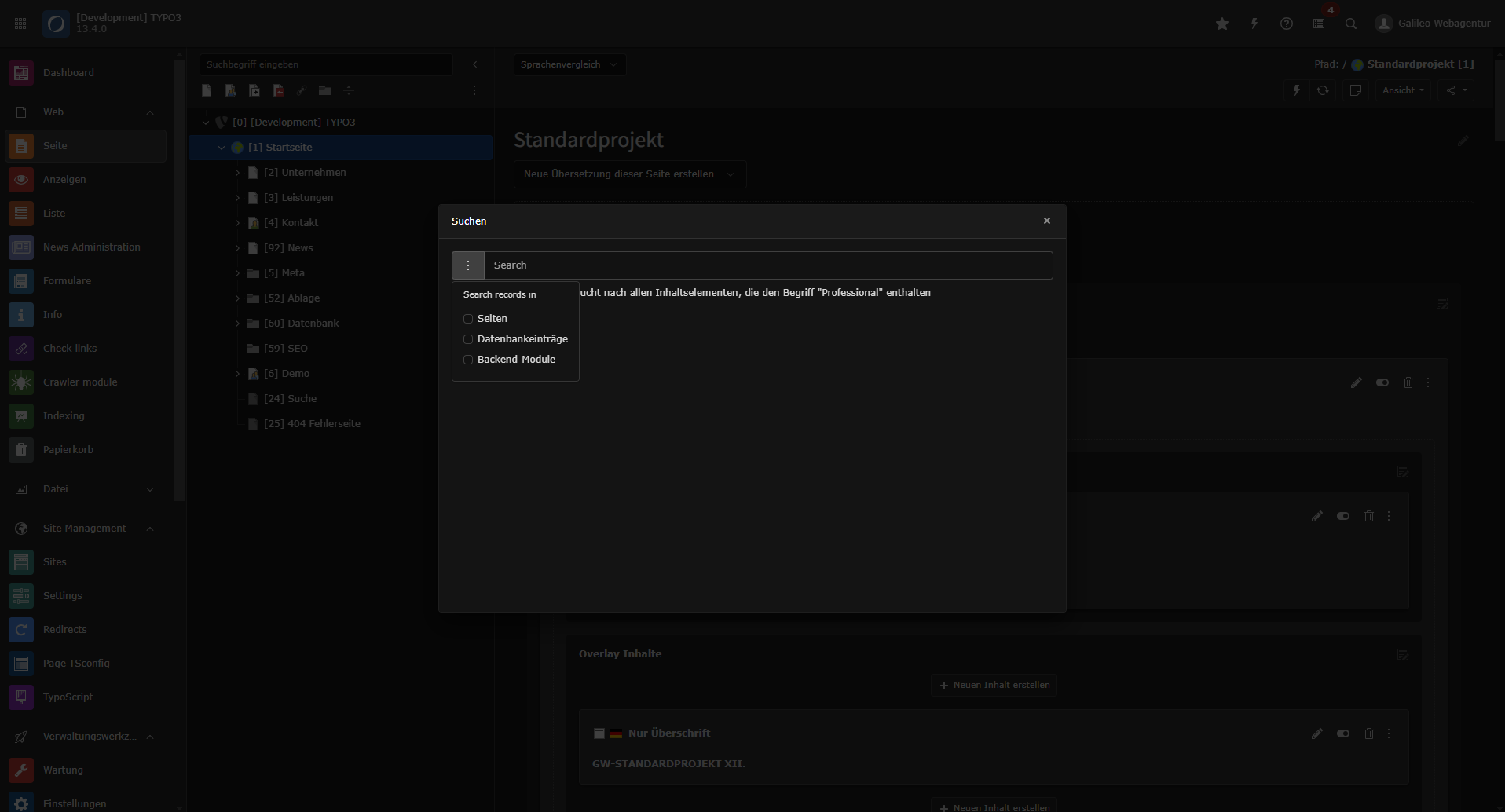Click the refresh icon near Ansicht

pos(1324,90)
